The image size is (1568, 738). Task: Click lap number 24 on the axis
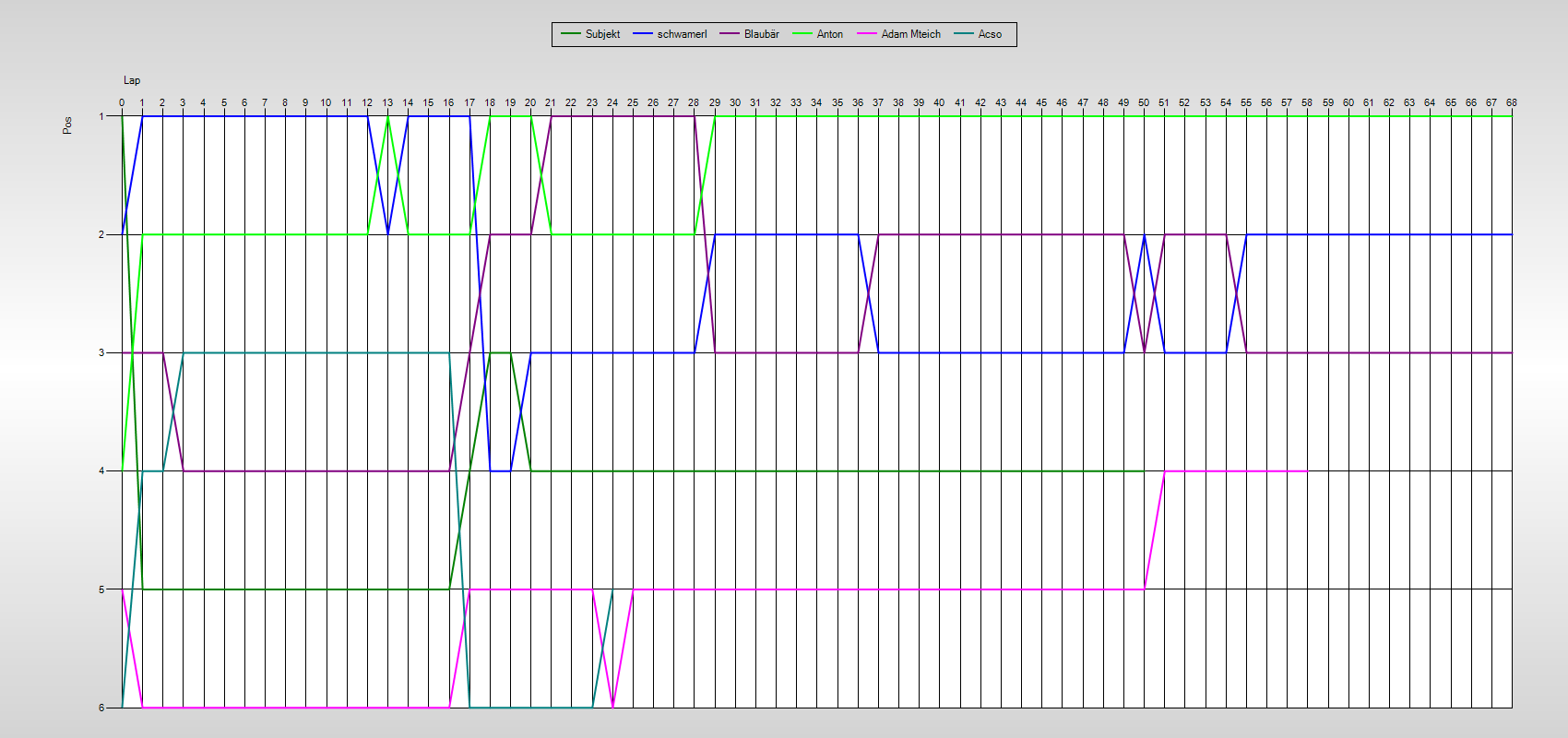[x=612, y=102]
